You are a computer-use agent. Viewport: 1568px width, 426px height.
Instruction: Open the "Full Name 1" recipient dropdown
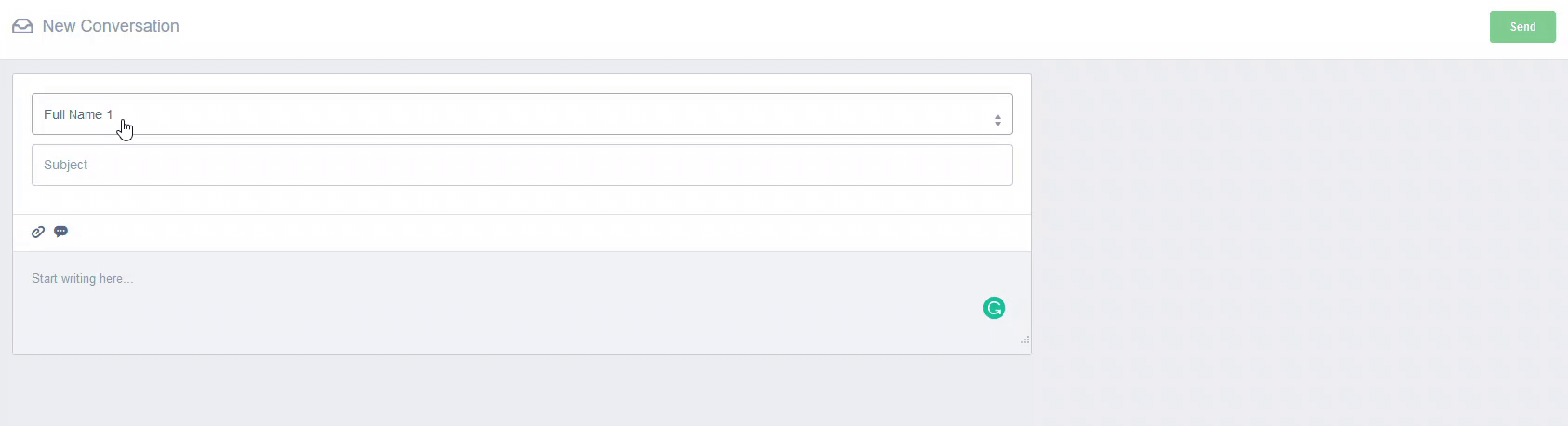[521, 114]
